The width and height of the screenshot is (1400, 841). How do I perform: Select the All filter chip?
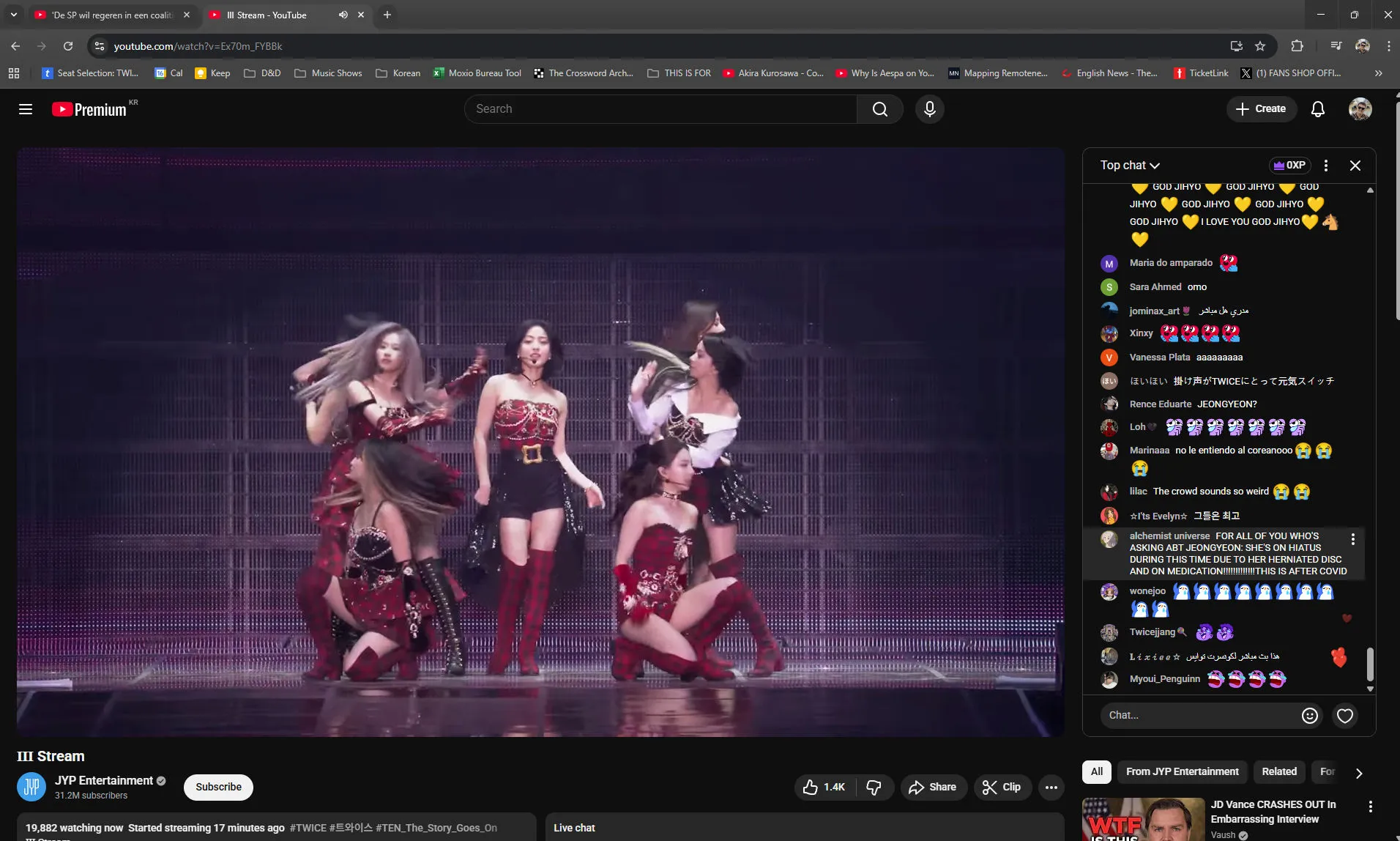pos(1097,772)
